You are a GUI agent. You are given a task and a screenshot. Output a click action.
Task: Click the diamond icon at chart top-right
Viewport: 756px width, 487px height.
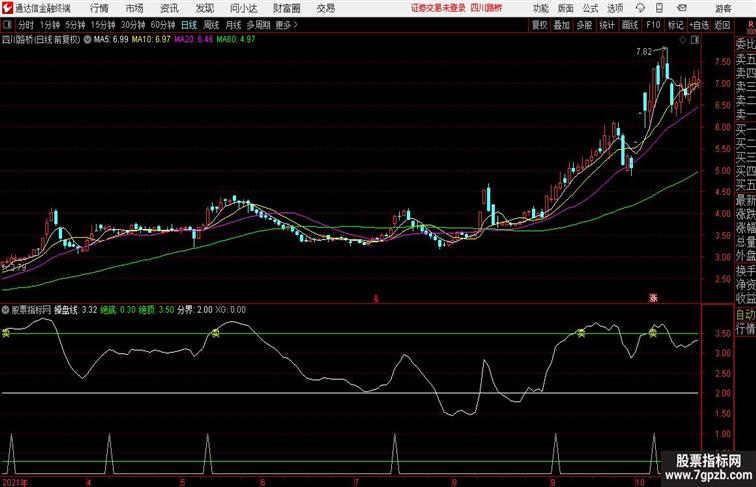682,40
